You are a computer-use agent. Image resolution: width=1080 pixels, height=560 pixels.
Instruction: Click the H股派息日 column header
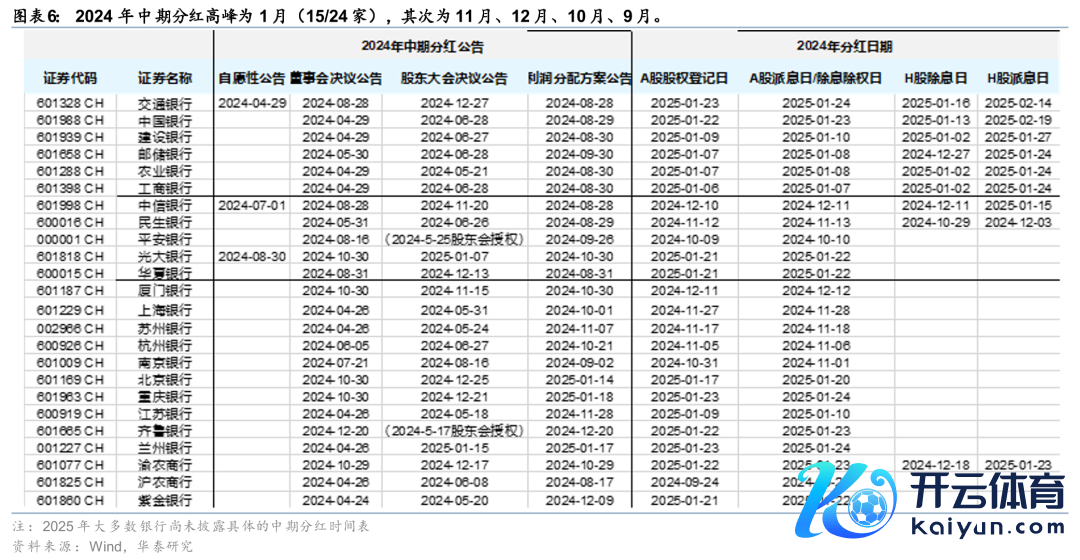click(x=1018, y=78)
